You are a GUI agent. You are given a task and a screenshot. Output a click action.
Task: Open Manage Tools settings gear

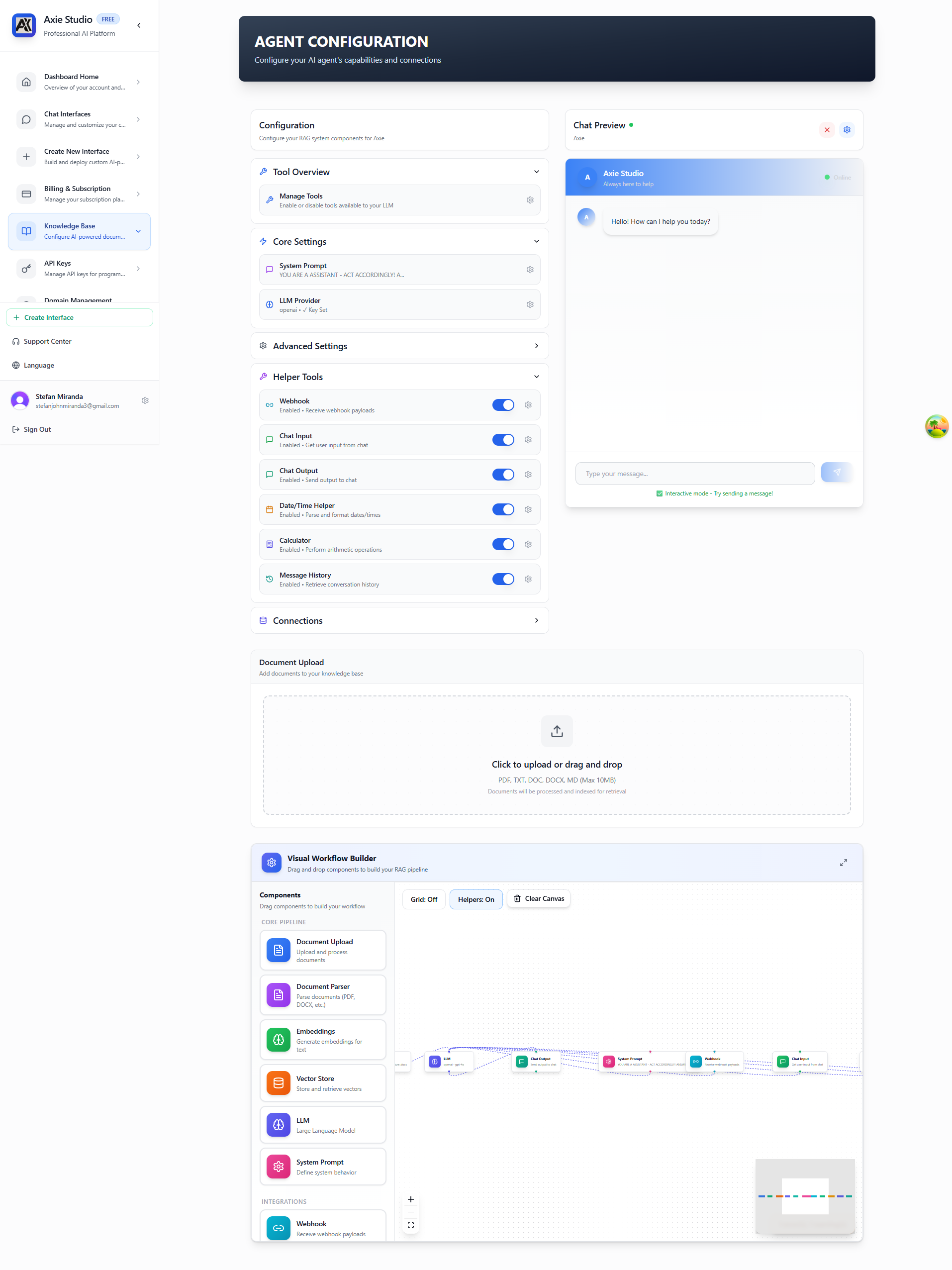pyautogui.click(x=529, y=200)
